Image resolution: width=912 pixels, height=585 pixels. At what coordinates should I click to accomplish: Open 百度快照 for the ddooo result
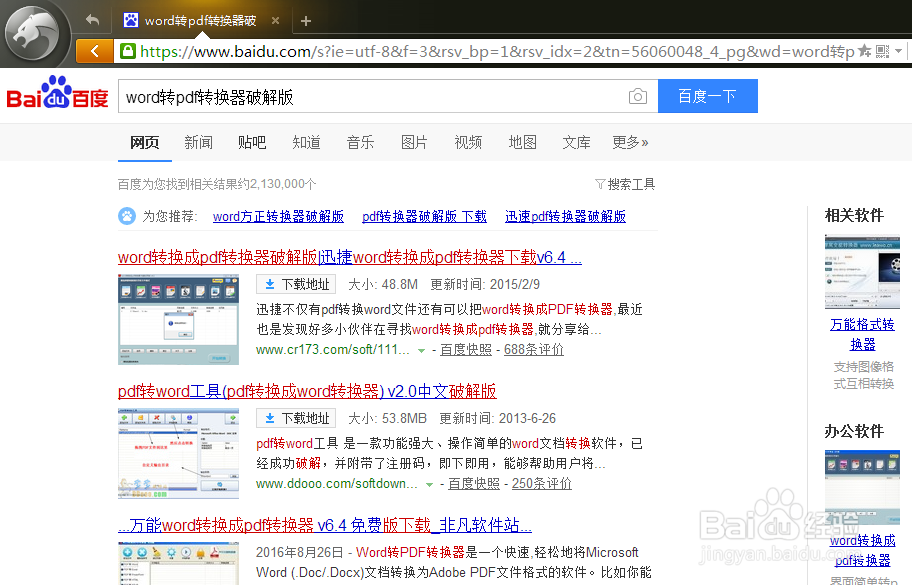(x=474, y=484)
